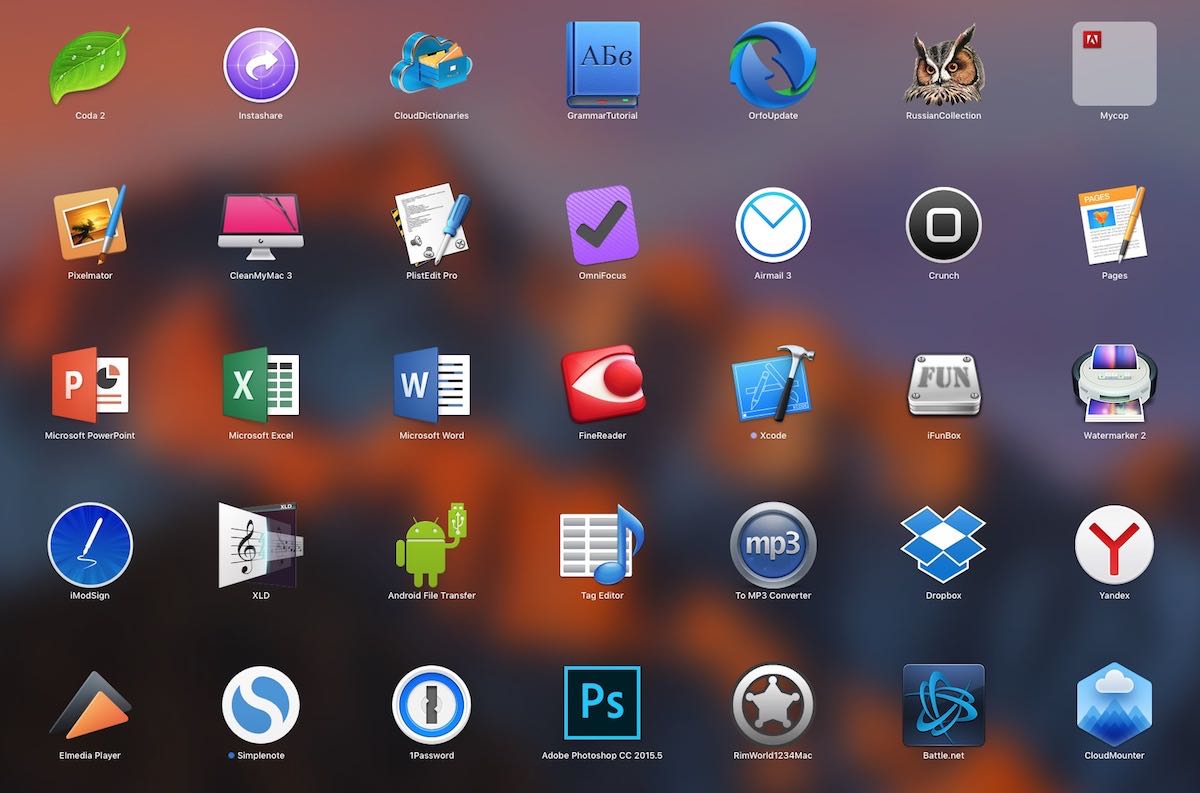Launch FineReader red eye icon

[x=602, y=385]
